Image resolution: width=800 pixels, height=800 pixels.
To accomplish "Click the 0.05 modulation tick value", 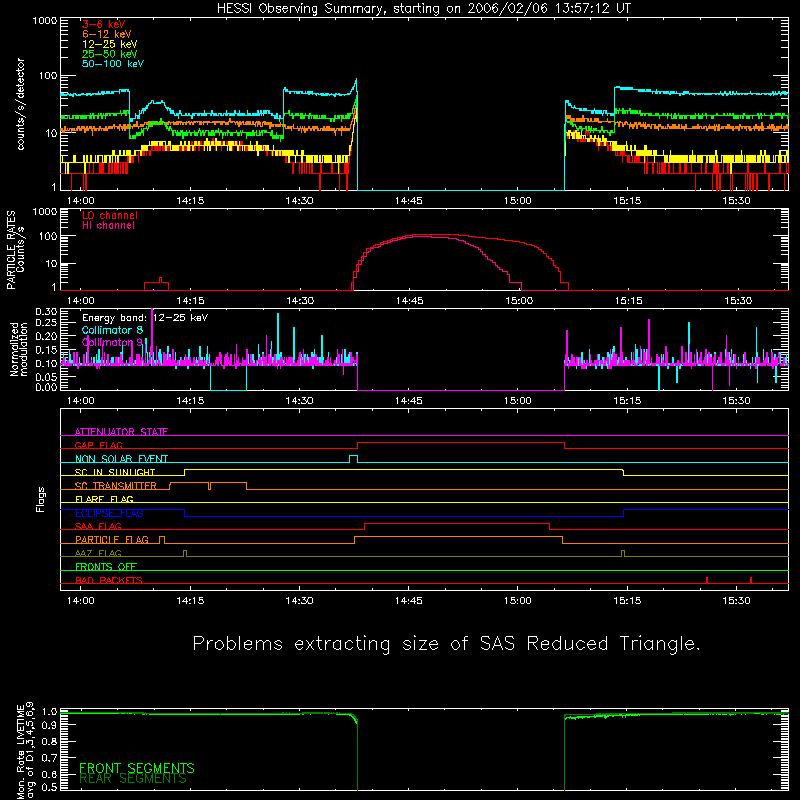I will click(x=46, y=377).
